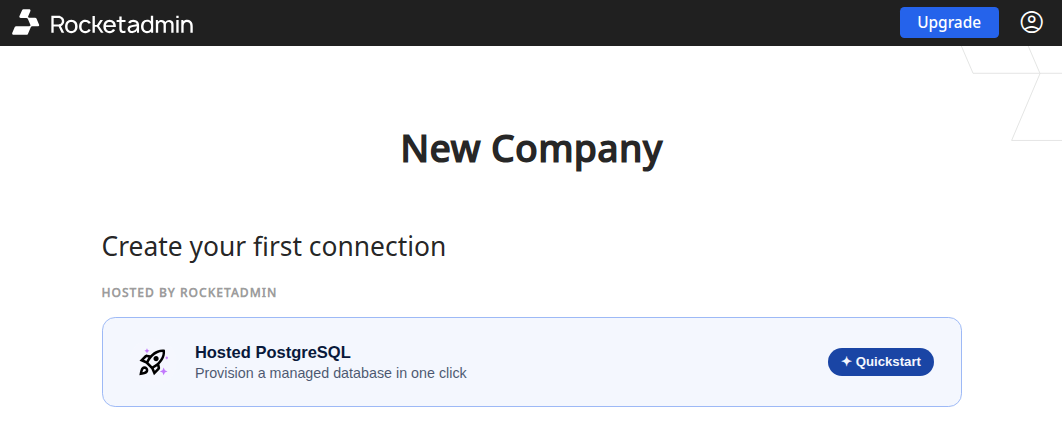Click the "Create your first connection" heading
This screenshot has width=1062, height=430.
(x=273, y=246)
